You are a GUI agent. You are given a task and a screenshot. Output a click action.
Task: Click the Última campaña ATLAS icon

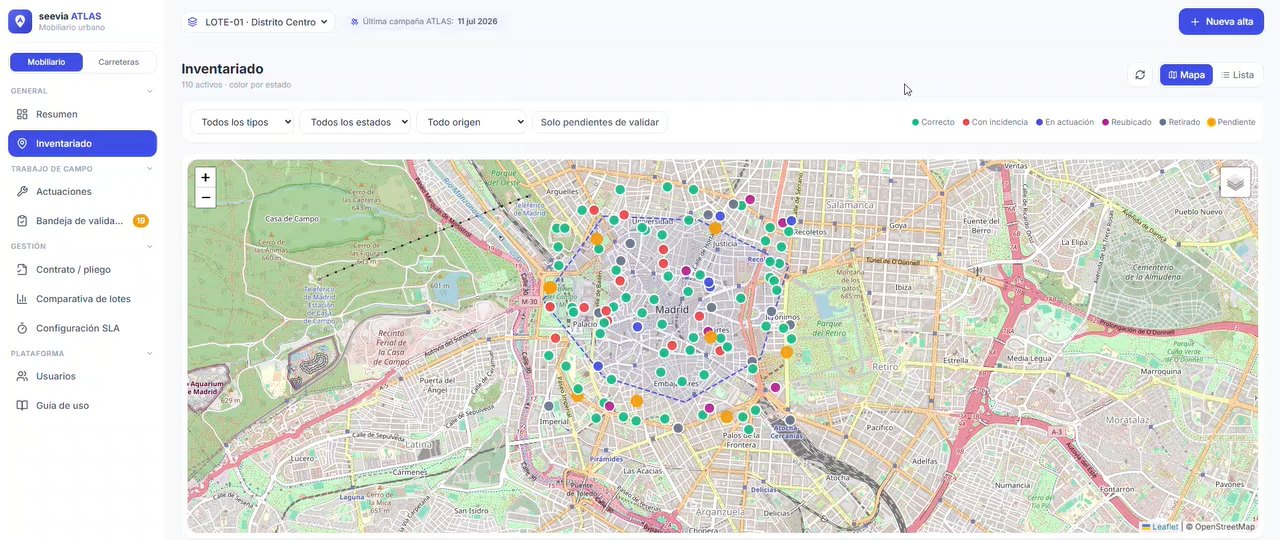(355, 21)
